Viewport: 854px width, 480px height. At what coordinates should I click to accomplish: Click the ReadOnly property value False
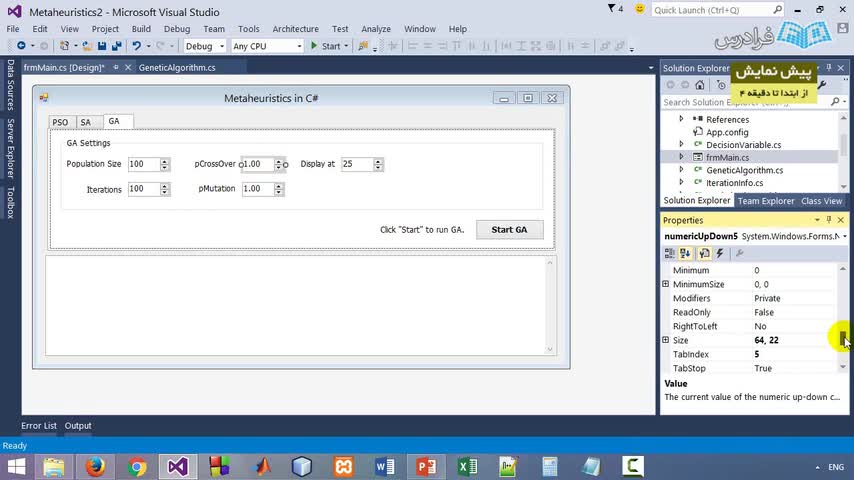coord(764,312)
